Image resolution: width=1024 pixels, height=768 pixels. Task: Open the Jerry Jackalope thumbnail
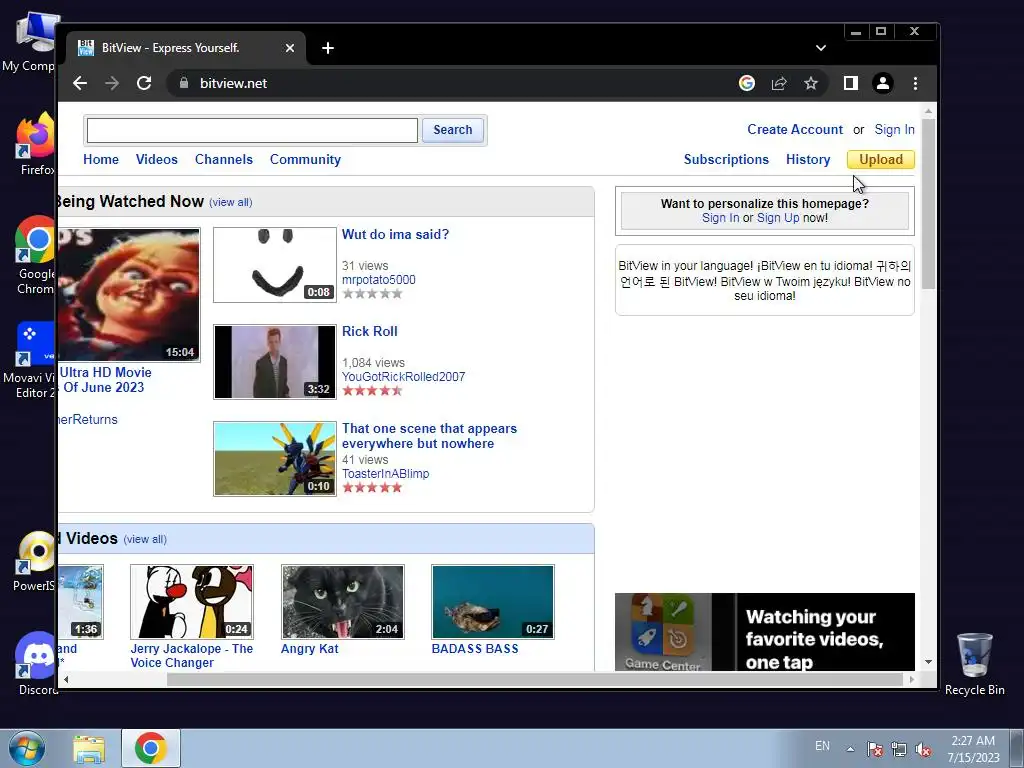tap(191, 601)
